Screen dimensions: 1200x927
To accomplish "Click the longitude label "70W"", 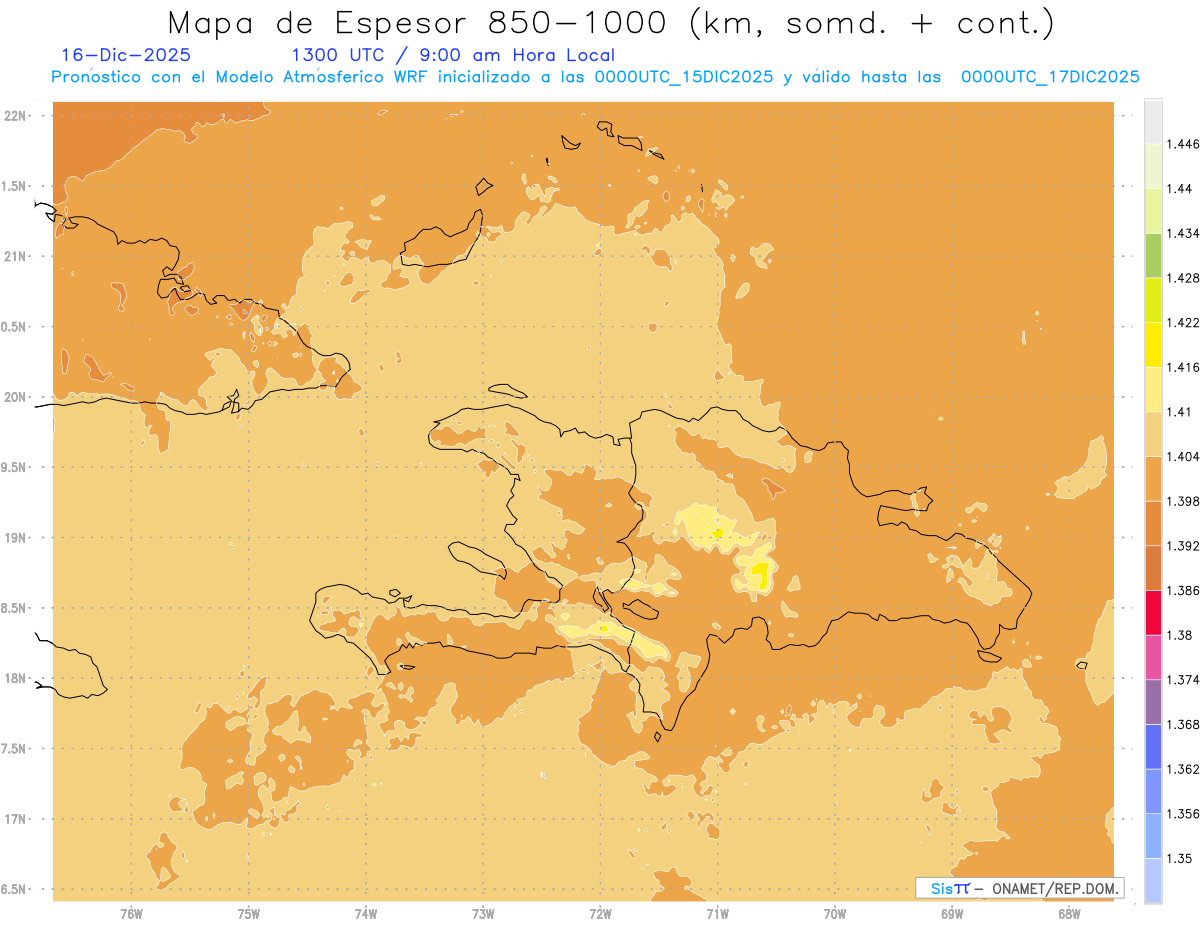I will [x=835, y=913].
